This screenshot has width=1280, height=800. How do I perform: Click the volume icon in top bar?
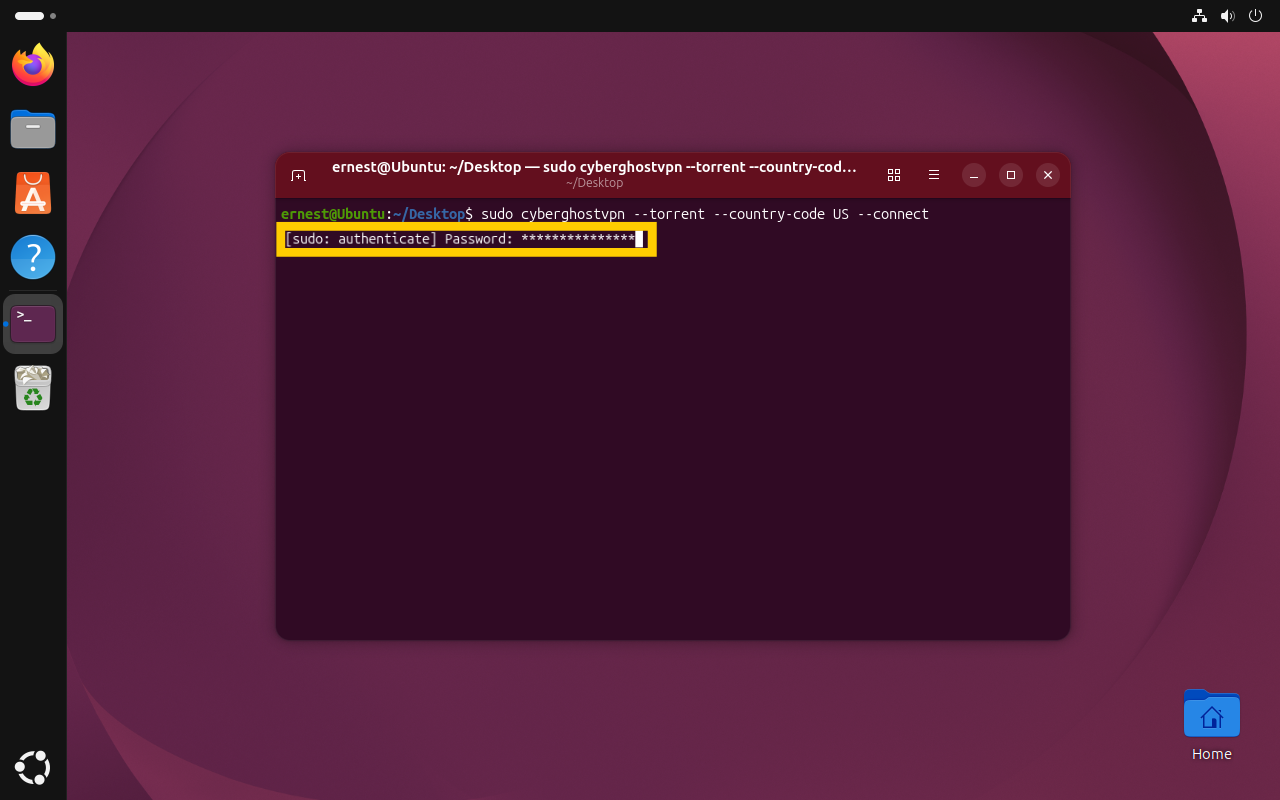click(x=1227, y=16)
